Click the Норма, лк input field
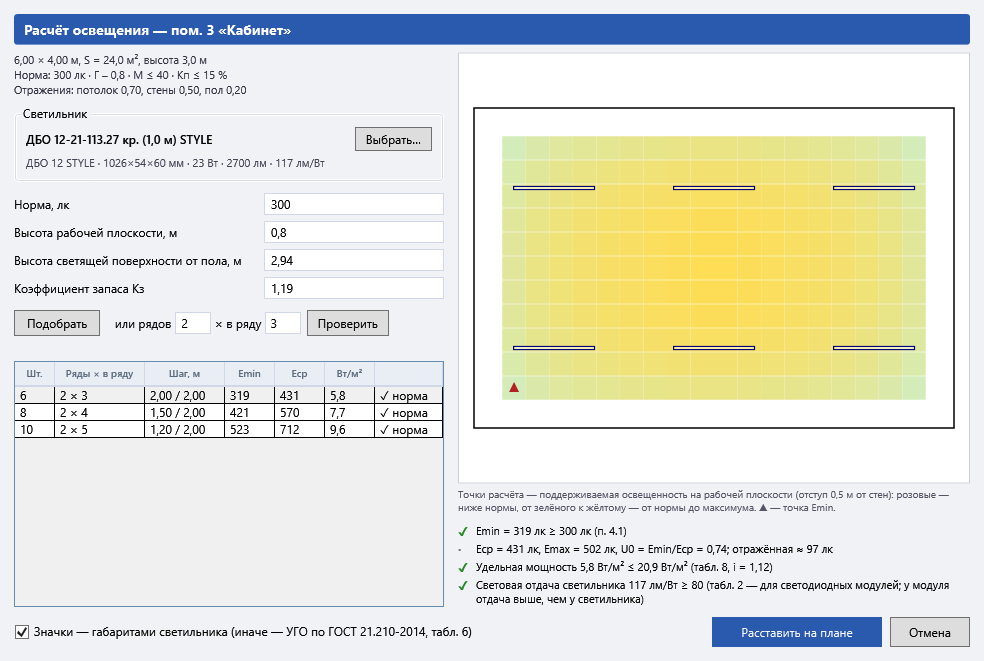 (x=354, y=205)
